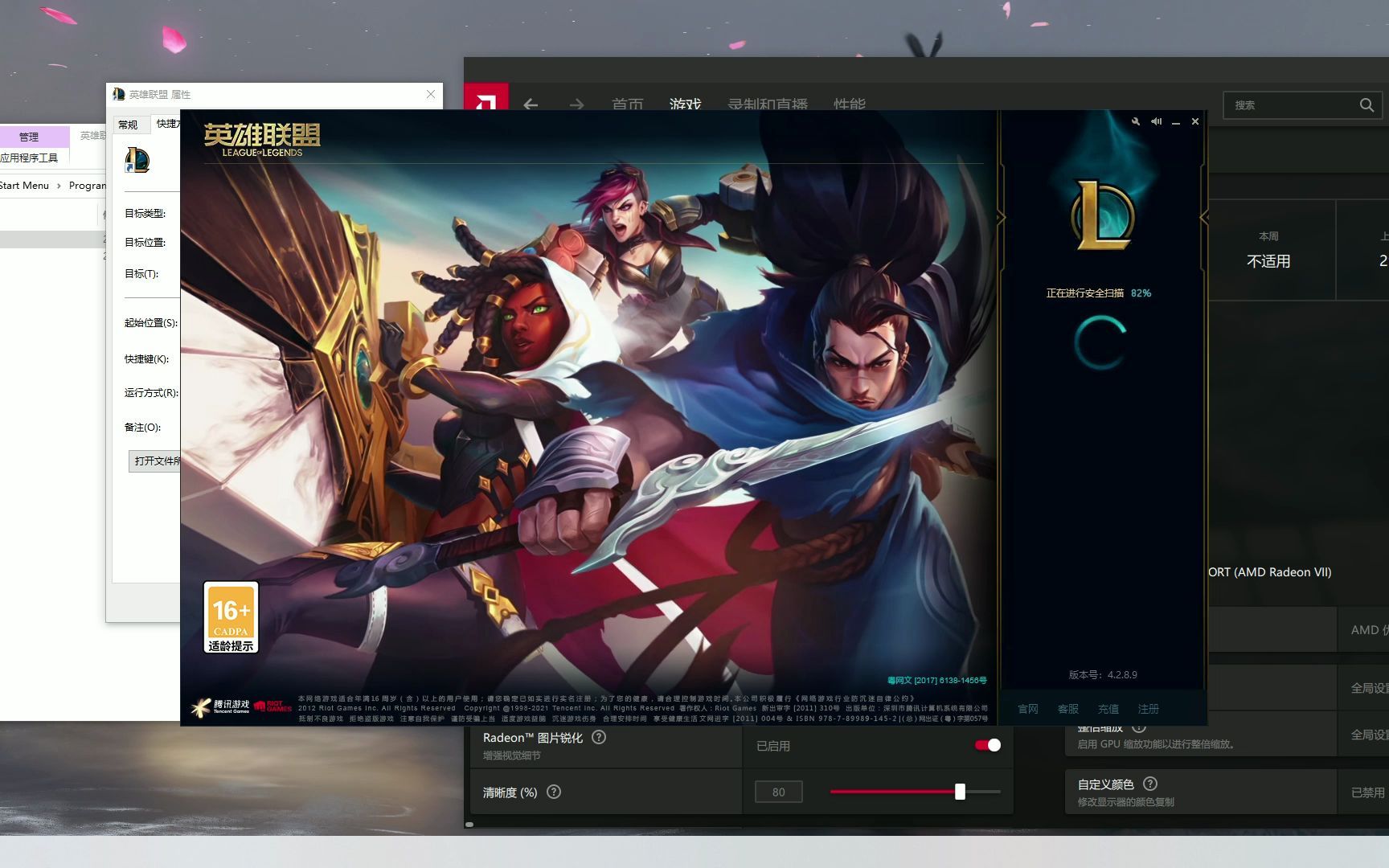Image resolution: width=1389 pixels, height=868 pixels.
Task: Disable the Radeon 图片锐化 toggle
Action: 987,745
